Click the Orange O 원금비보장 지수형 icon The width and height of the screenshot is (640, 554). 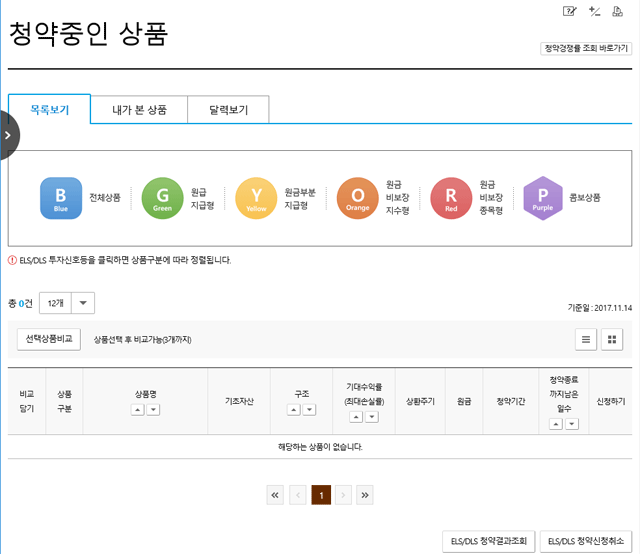coord(357,198)
